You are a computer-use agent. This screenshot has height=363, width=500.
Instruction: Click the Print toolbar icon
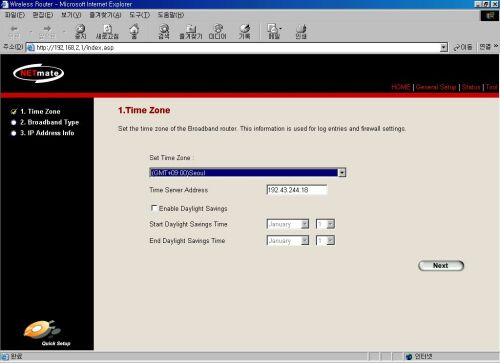click(x=301, y=32)
